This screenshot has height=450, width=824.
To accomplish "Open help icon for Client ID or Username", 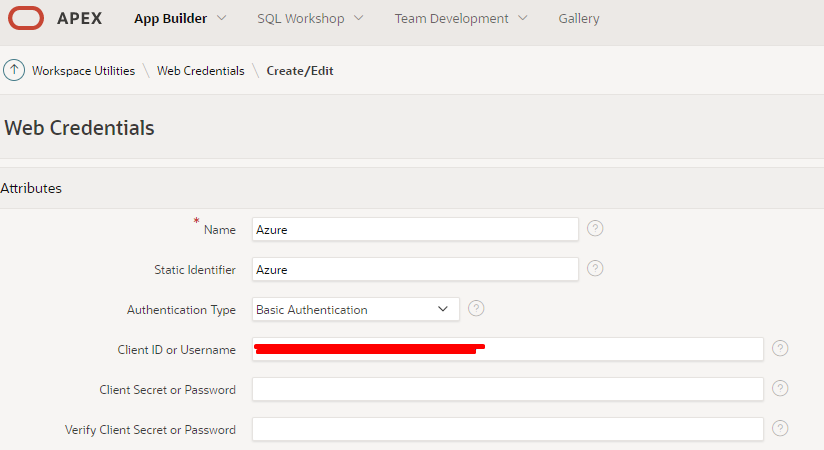I will click(781, 348).
